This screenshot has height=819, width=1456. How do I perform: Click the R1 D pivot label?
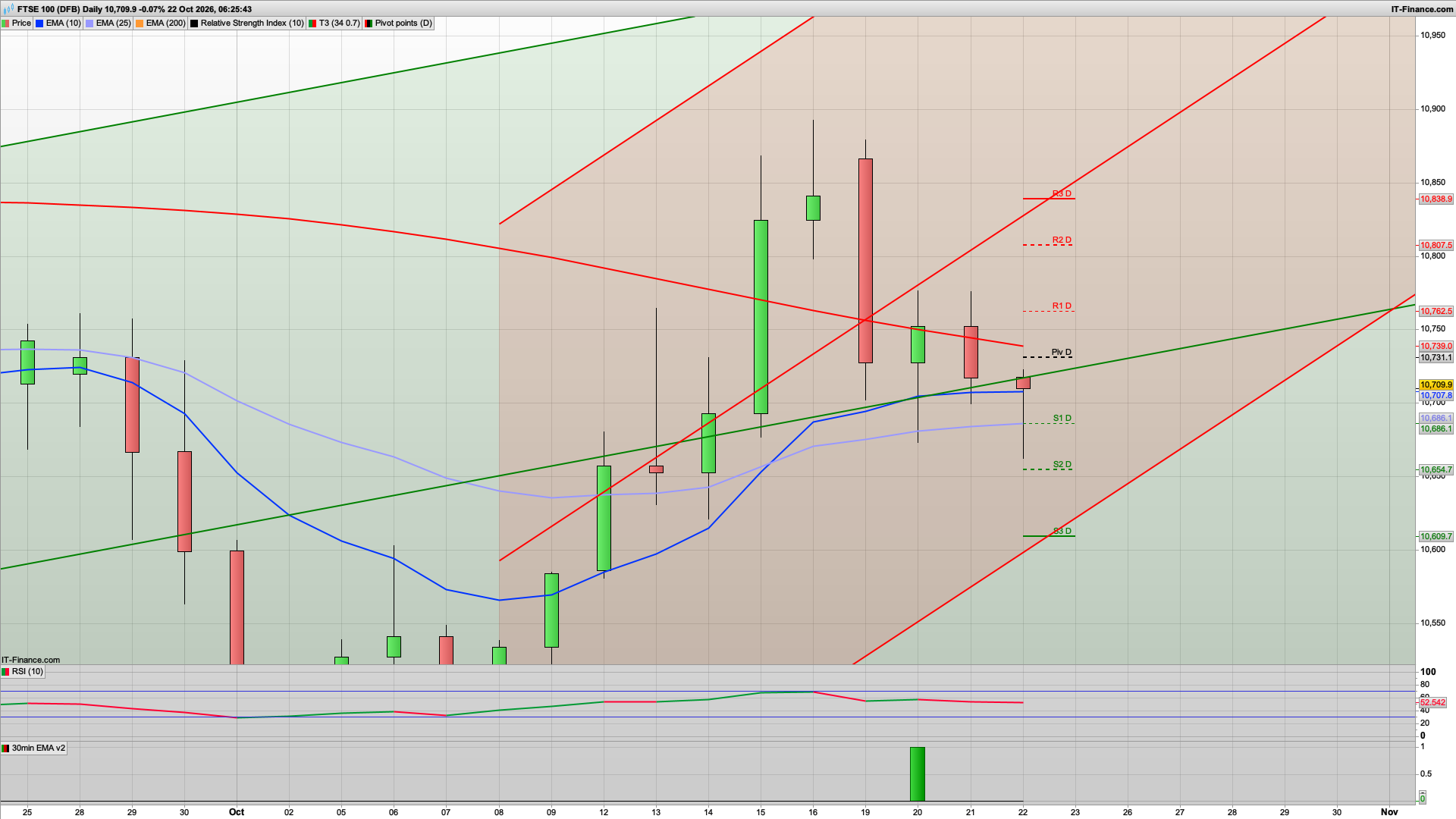(x=1062, y=306)
